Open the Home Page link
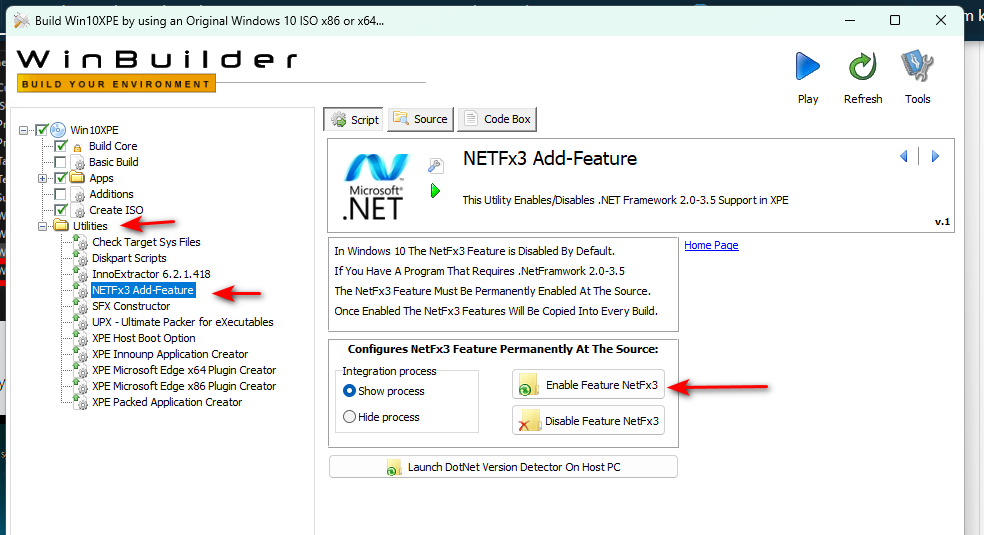Screen dimensions: 984x535 [711, 245]
